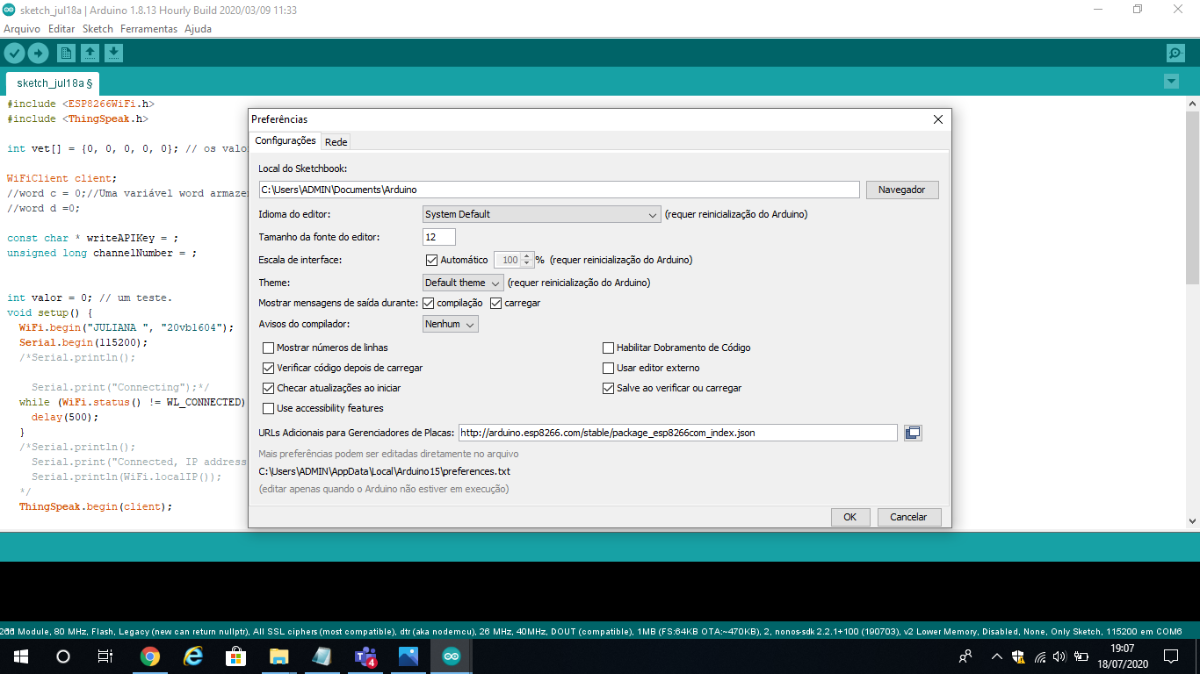1200x674 pixels.
Task: Open File Explorer from the taskbar
Action: click(x=279, y=657)
